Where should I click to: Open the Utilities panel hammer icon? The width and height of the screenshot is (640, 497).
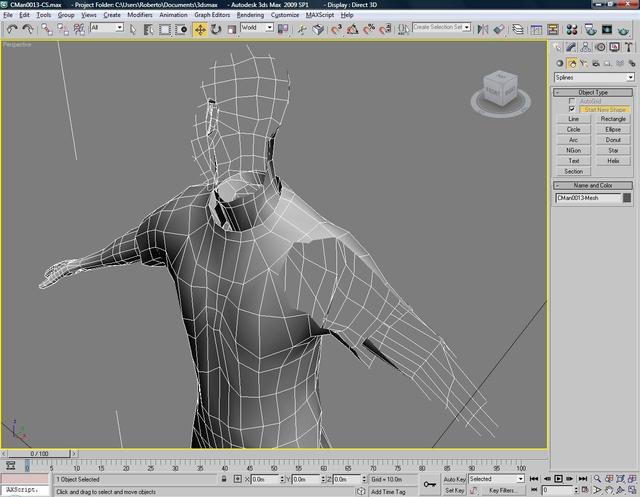628,47
